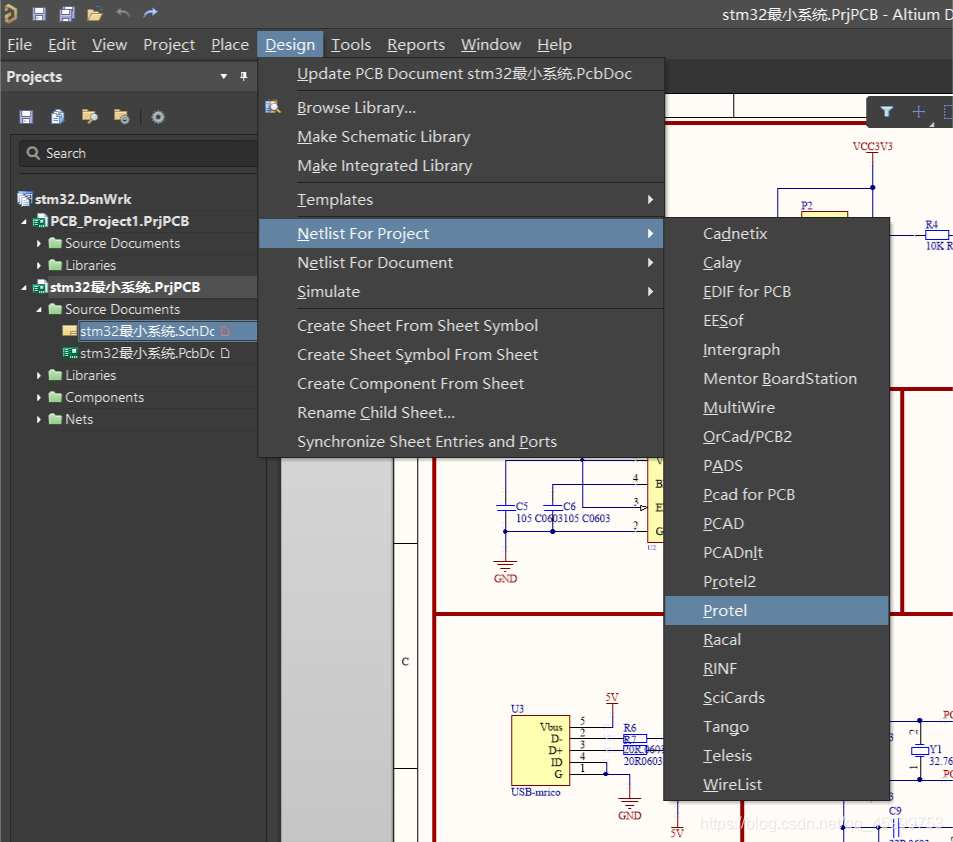Viewport: 953px width, 842px height.
Task: Open the Projects panel dropdown arrow
Action: point(224,77)
